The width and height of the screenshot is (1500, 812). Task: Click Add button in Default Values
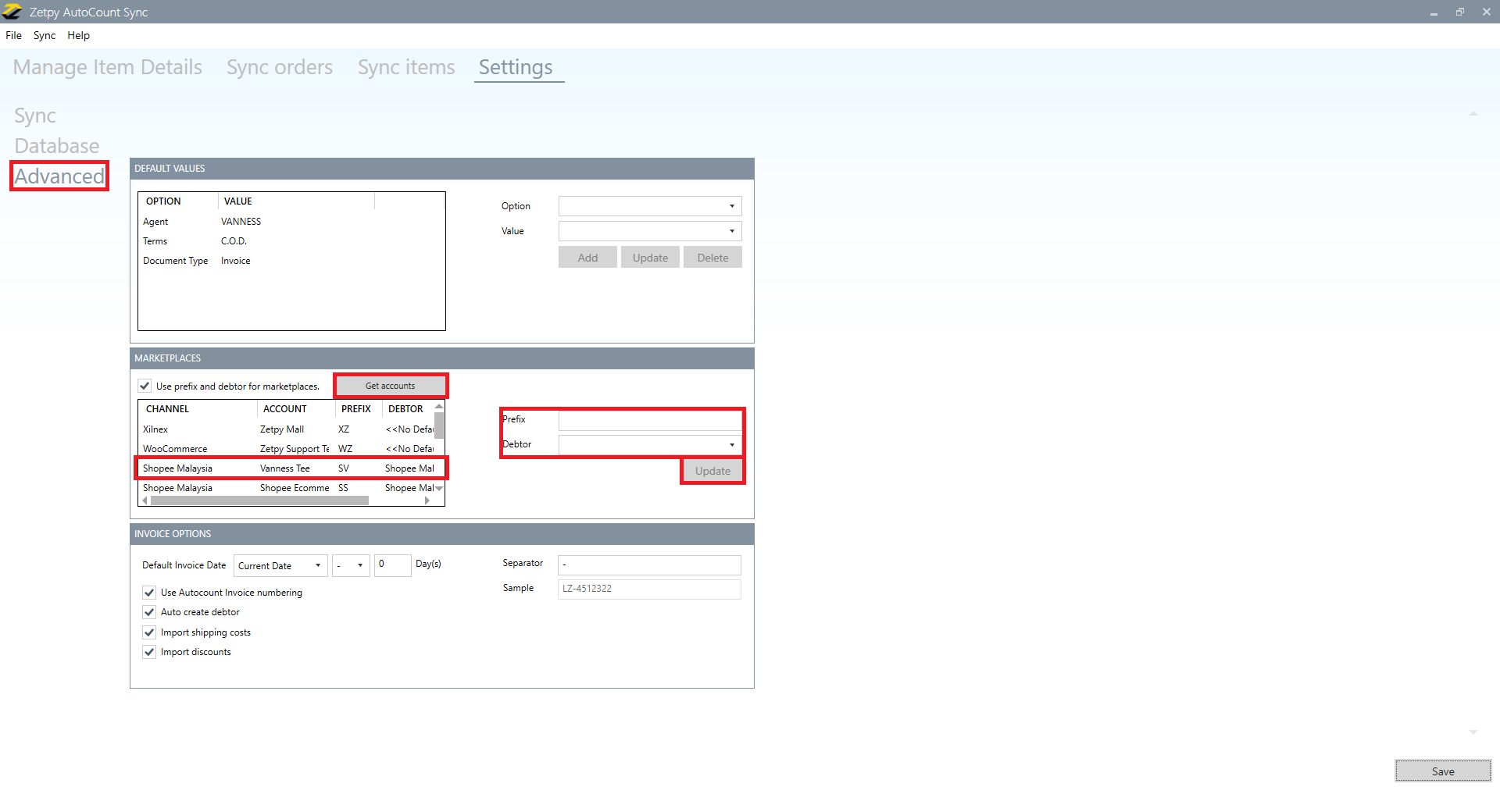point(587,258)
